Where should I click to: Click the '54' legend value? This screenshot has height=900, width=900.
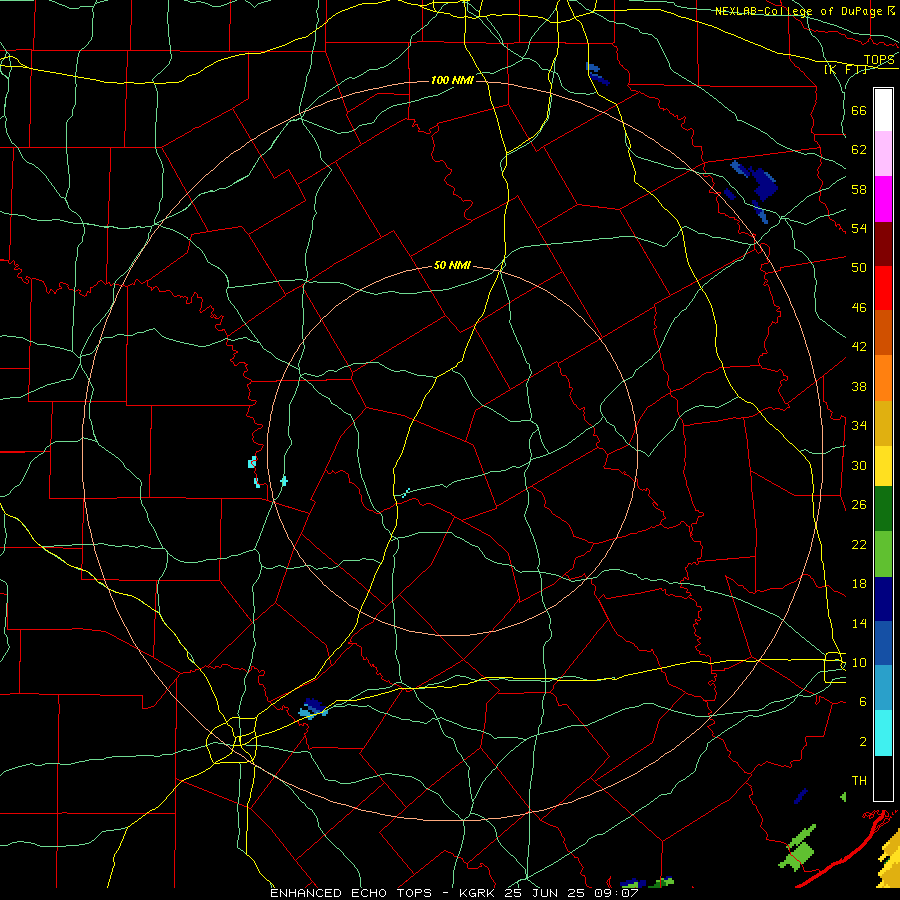pos(859,228)
